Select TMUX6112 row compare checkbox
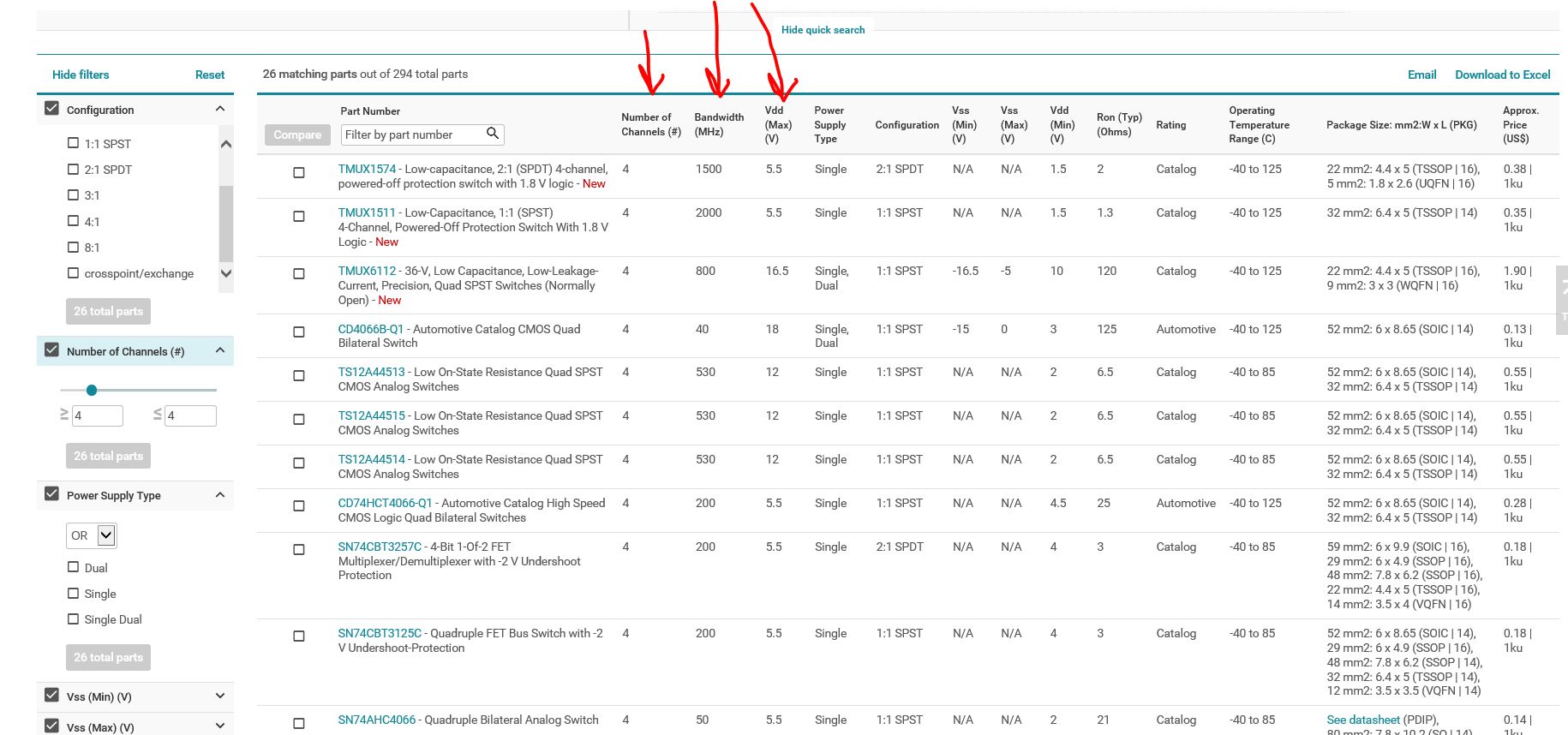Screen dimensions: 1568x735 point(299,273)
